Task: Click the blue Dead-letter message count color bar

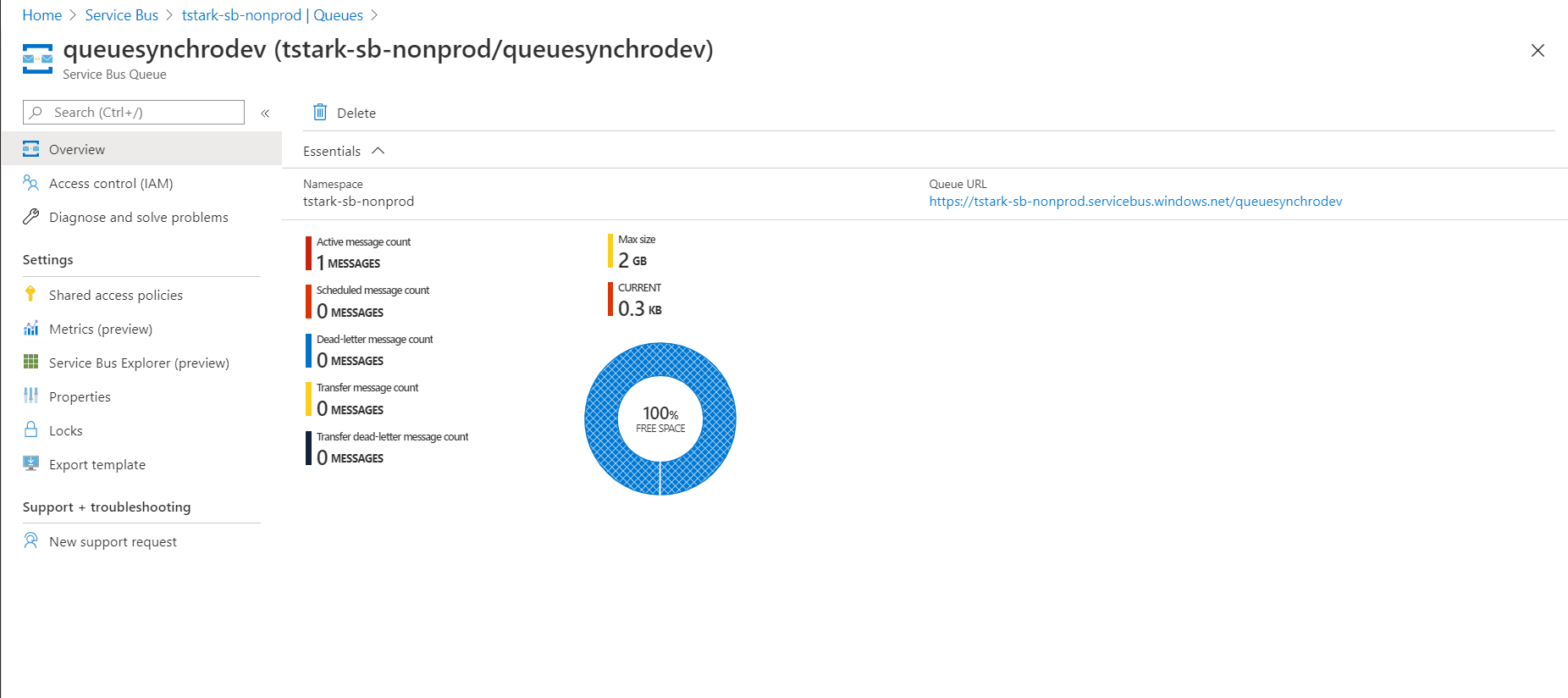Action: click(308, 351)
